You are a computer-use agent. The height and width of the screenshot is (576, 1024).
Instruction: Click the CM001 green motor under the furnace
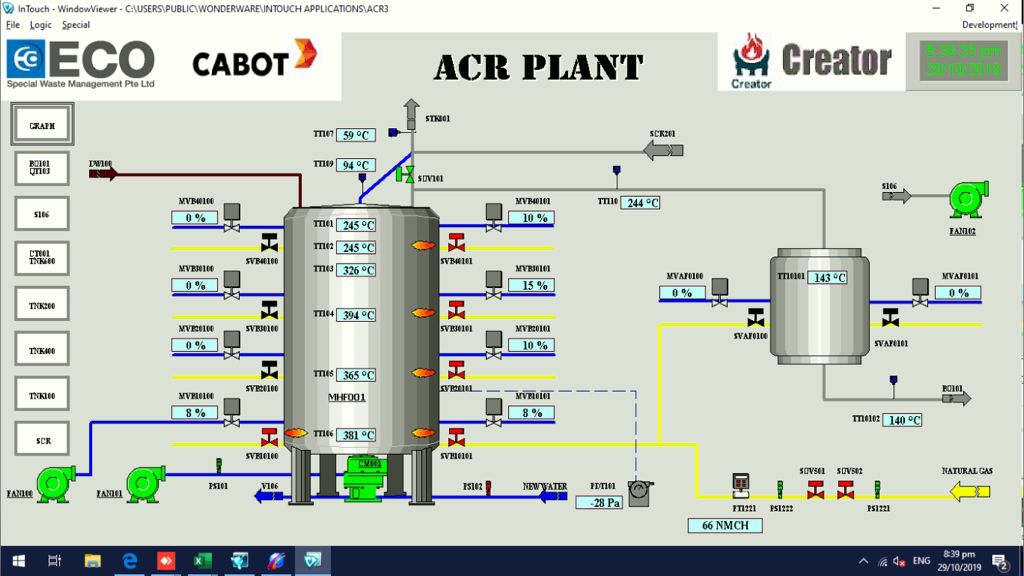pyautogui.click(x=365, y=478)
